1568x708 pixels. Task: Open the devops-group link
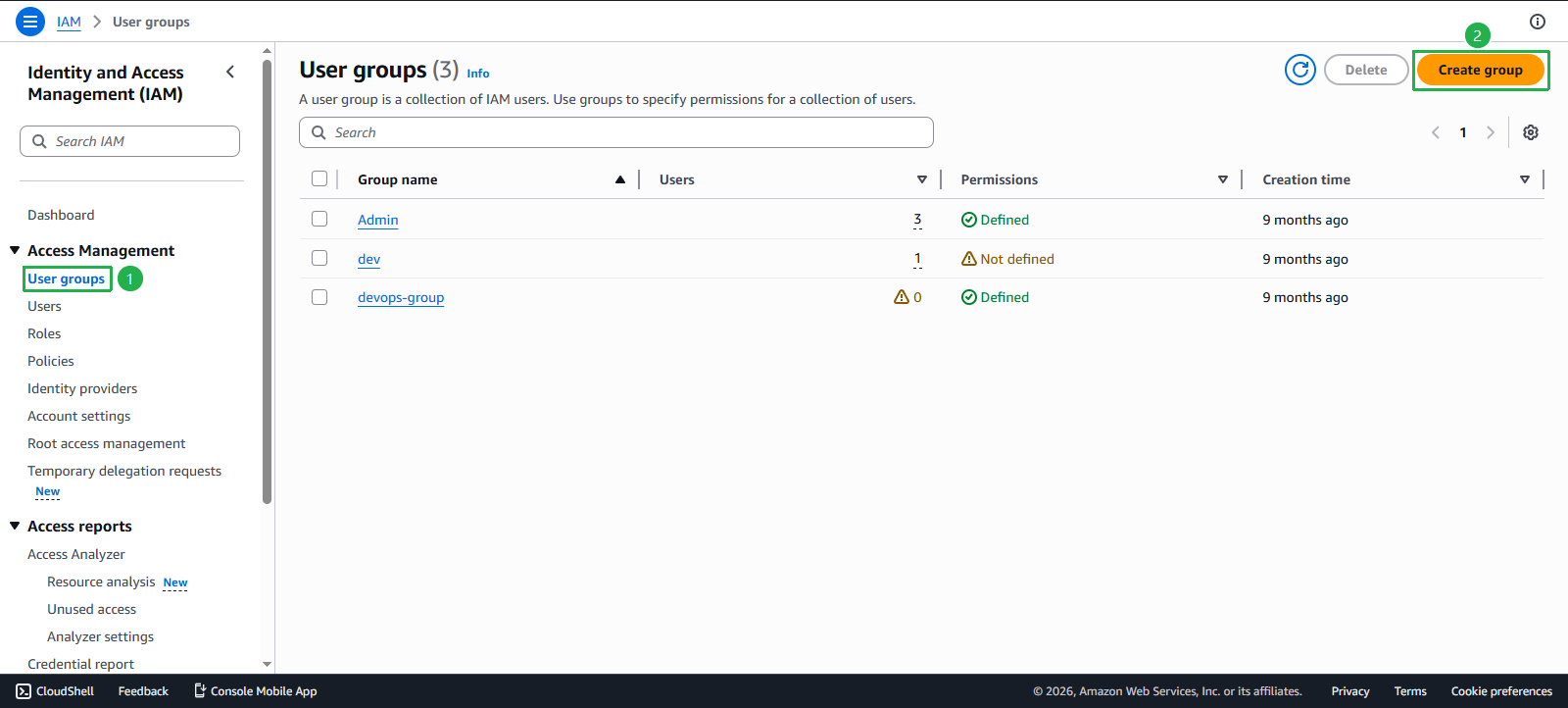coord(401,297)
